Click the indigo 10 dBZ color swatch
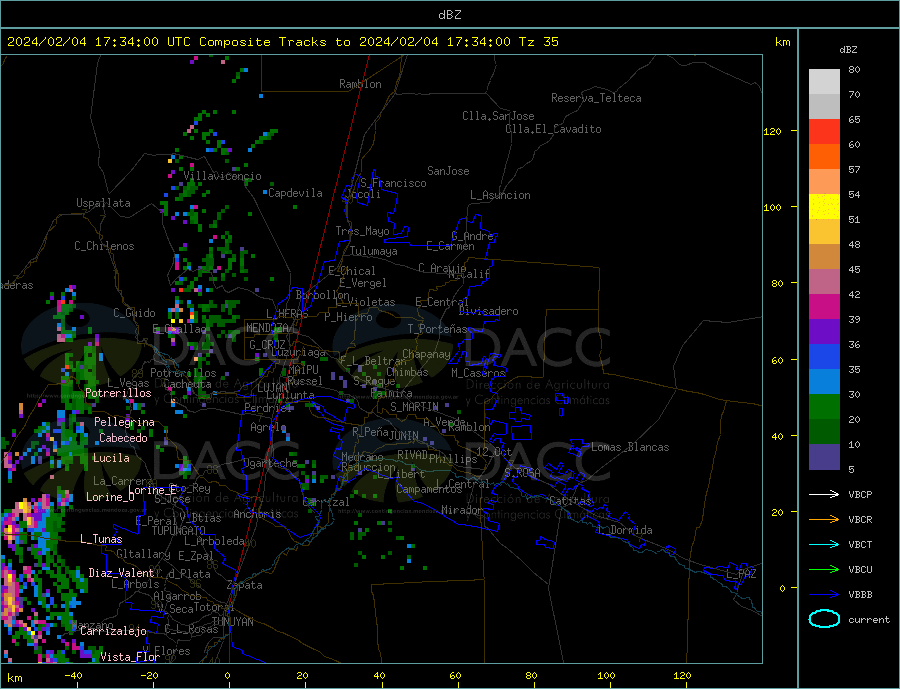Image resolution: width=900 pixels, height=689 pixels. tap(824, 456)
